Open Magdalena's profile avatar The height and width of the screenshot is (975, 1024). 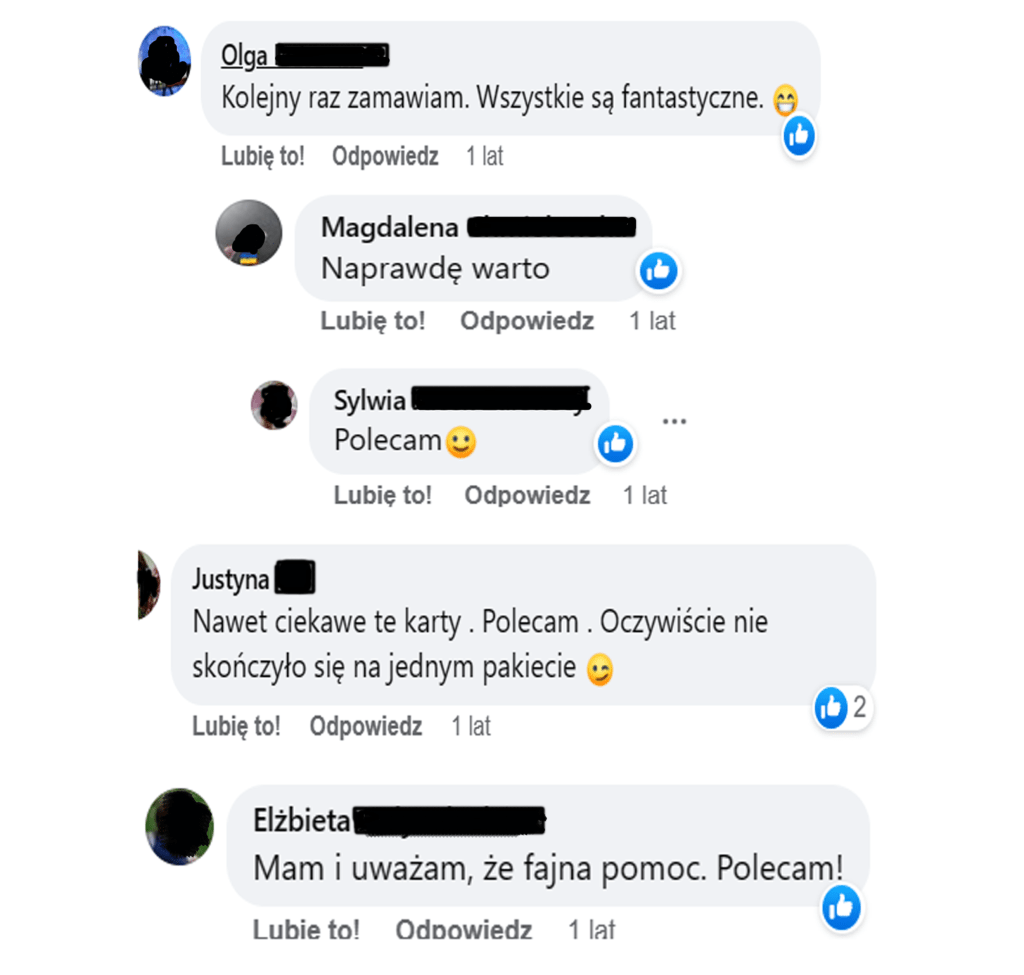point(249,232)
